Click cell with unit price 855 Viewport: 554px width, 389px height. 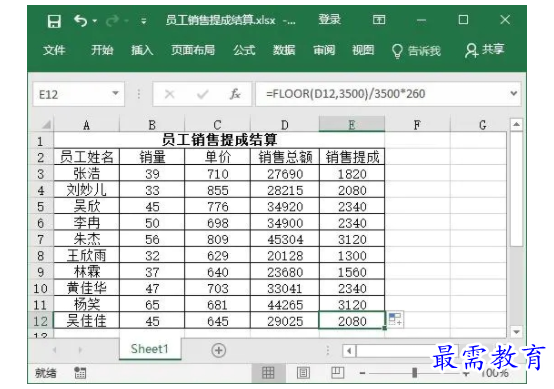pyautogui.click(x=217, y=190)
